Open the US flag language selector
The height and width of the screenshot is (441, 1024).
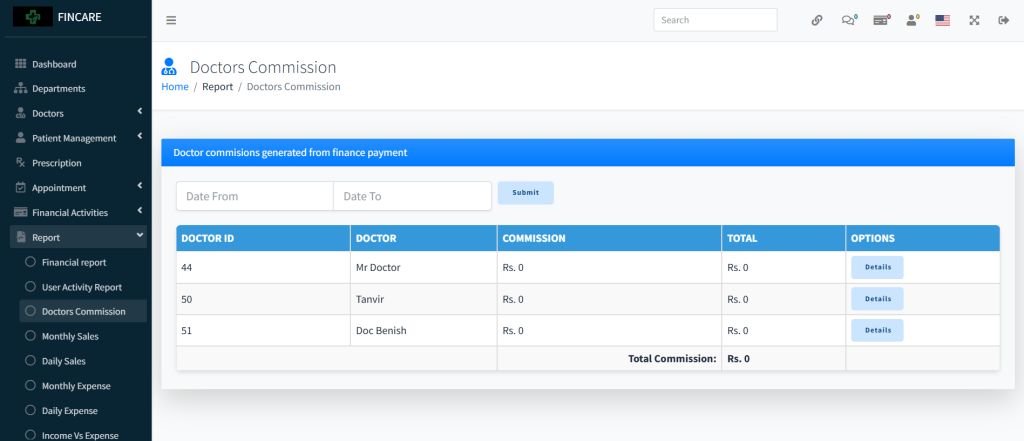point(942,20)
